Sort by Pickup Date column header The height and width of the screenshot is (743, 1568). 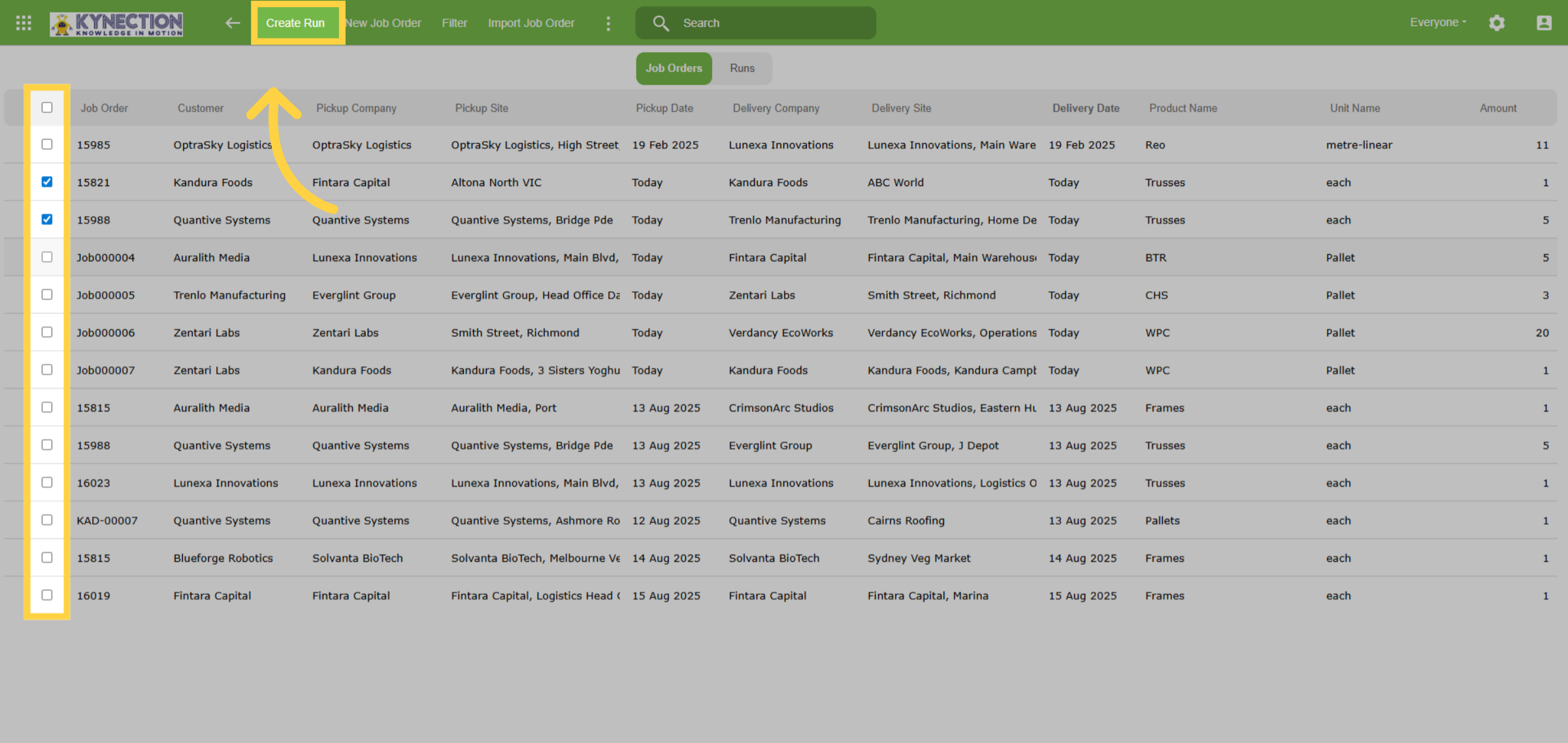tap(664, 108)
